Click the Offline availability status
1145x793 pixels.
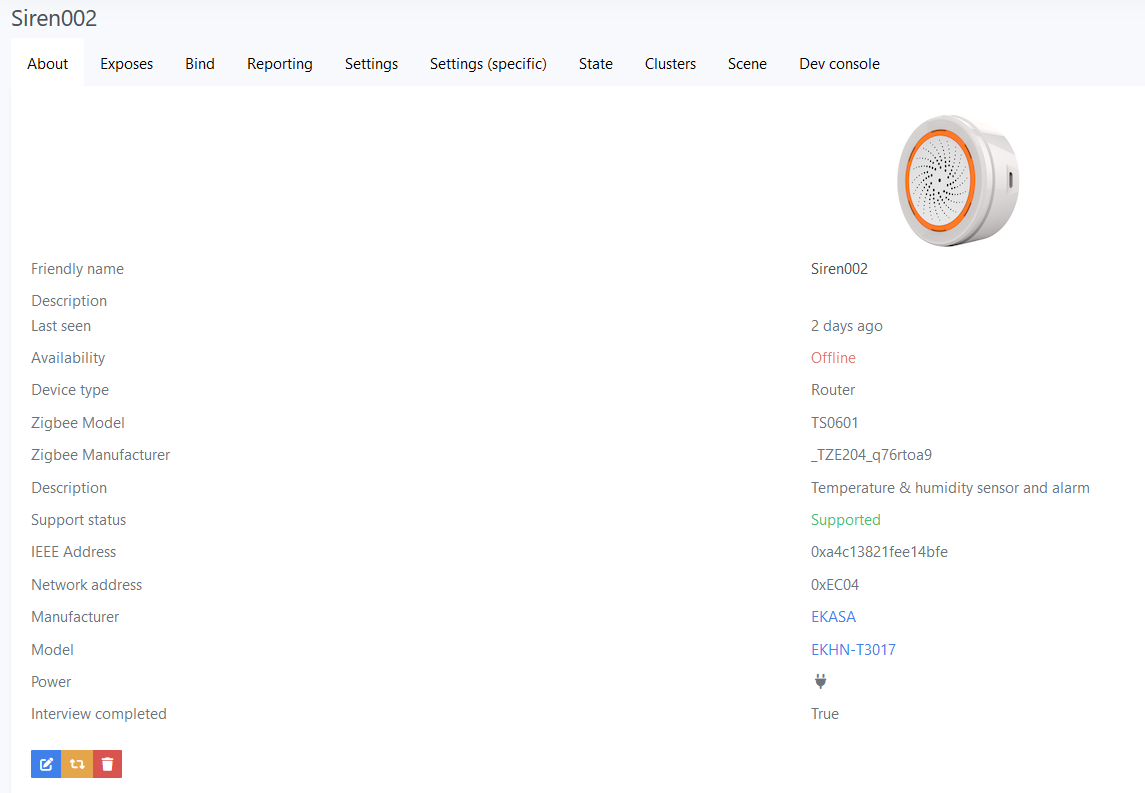(833, 357)
